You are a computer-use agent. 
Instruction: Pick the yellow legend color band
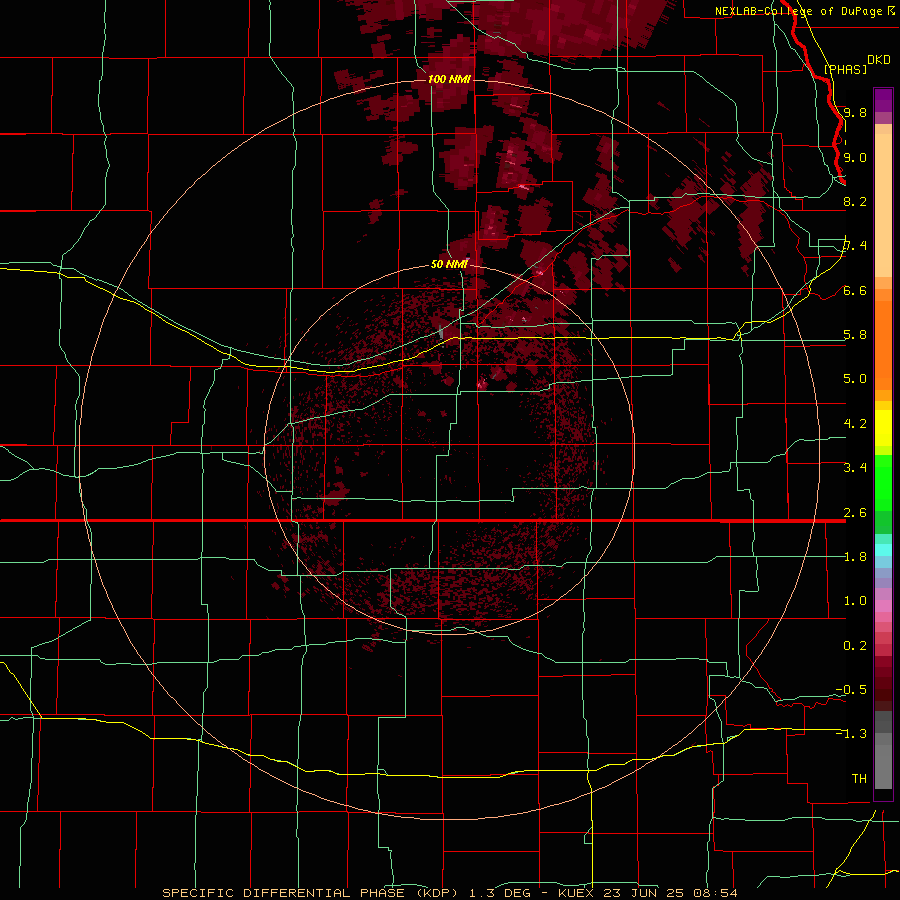(883, 428)
